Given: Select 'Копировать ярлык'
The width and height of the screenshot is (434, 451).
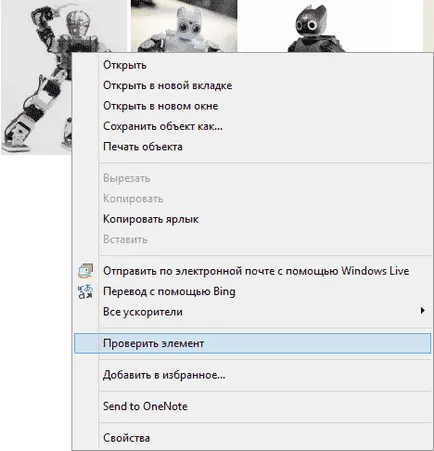Looking at the screenshot, I should (x=252, y=219).
